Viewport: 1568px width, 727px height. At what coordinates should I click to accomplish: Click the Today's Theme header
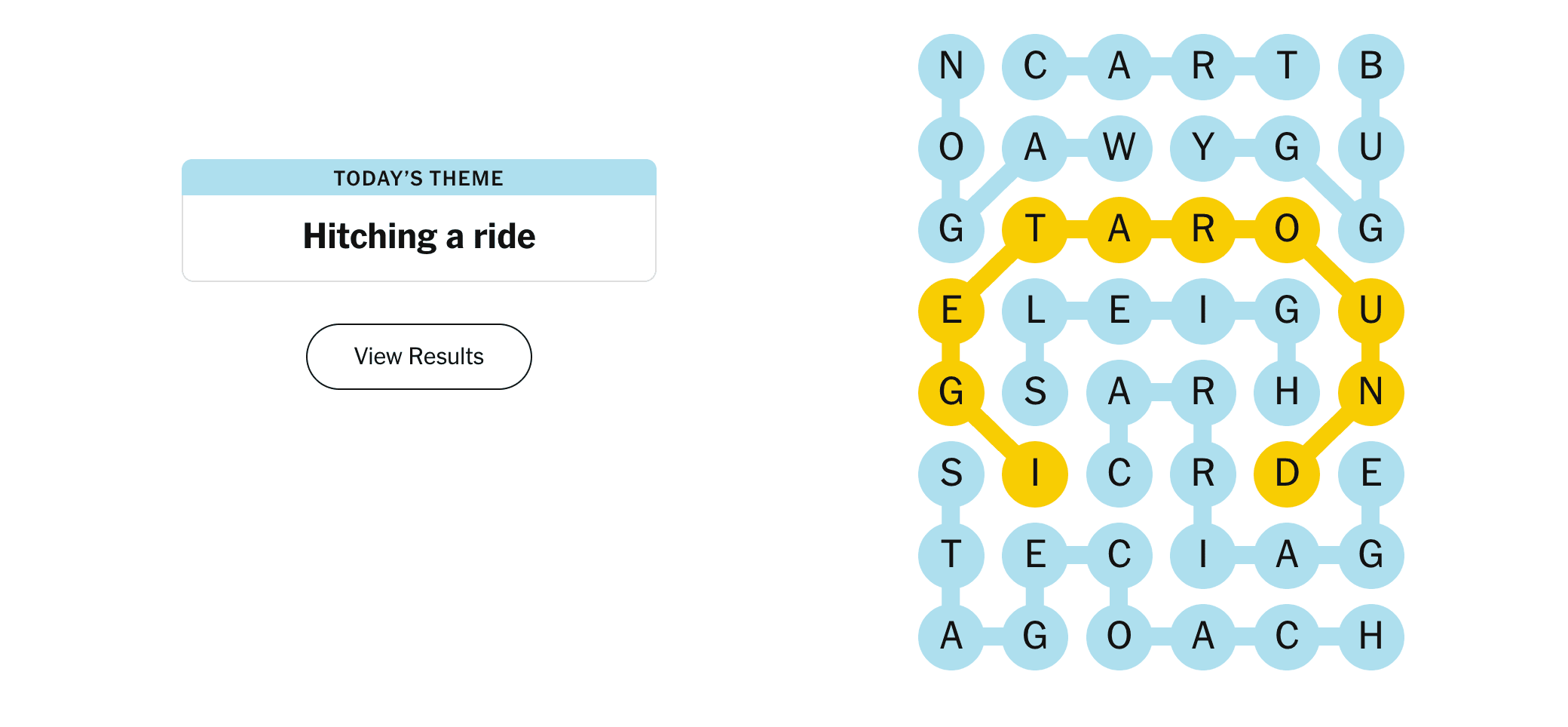[x=419, y=178]
